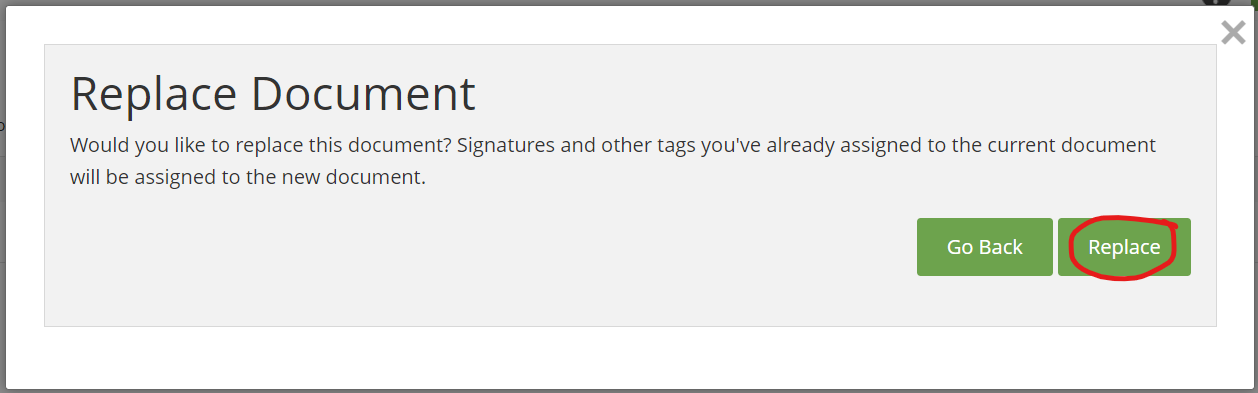Close the Replace Document dialog with X
Screen dimensions: 1258x393
(1233, 32)
